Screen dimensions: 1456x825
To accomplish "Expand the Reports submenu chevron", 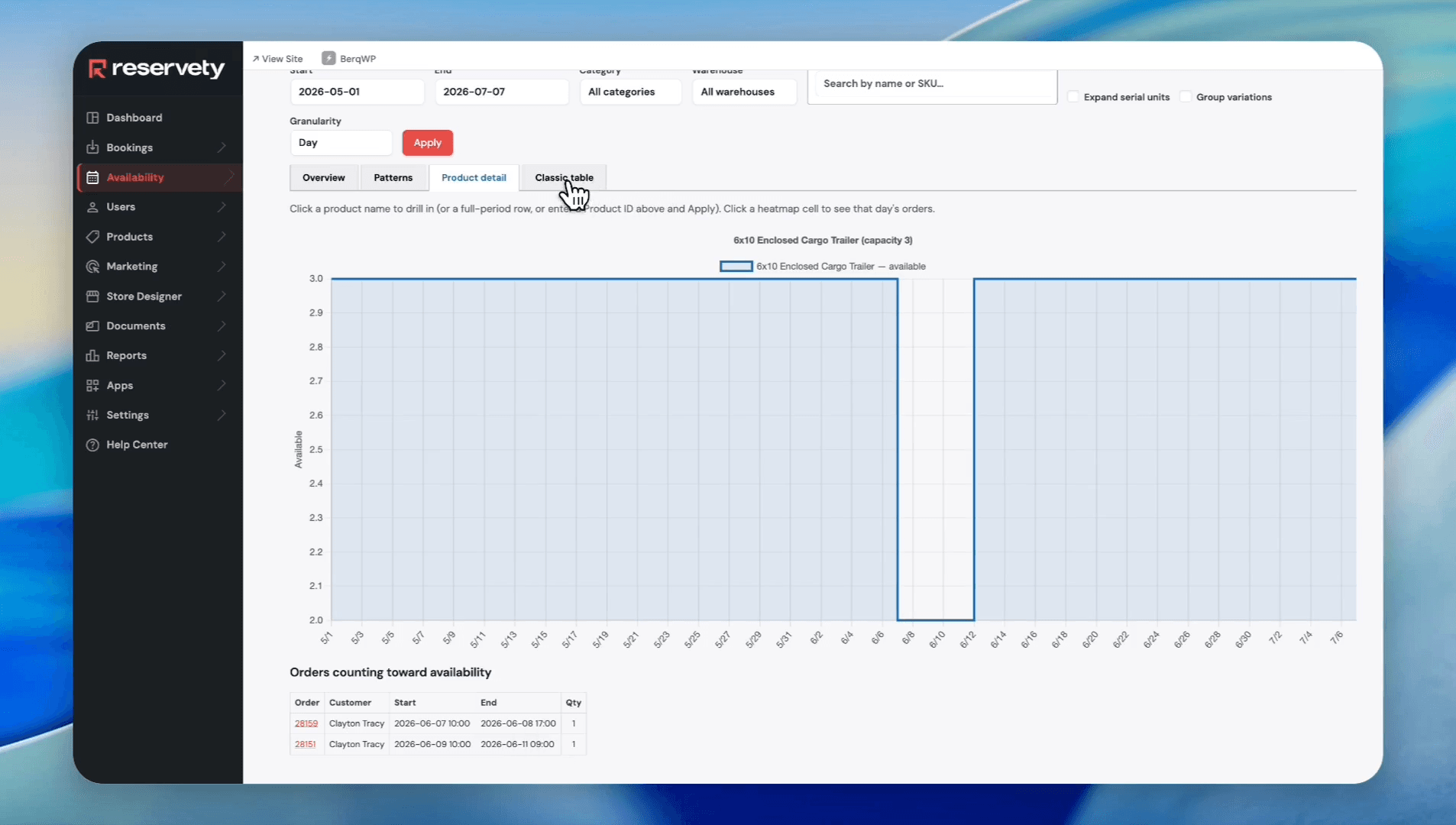I will coord(222,356).
